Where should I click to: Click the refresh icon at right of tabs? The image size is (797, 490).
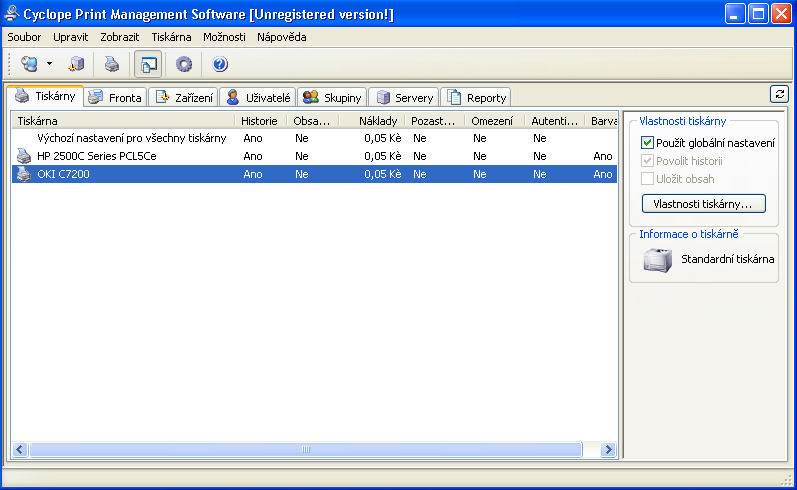click(x=779, y=94)
